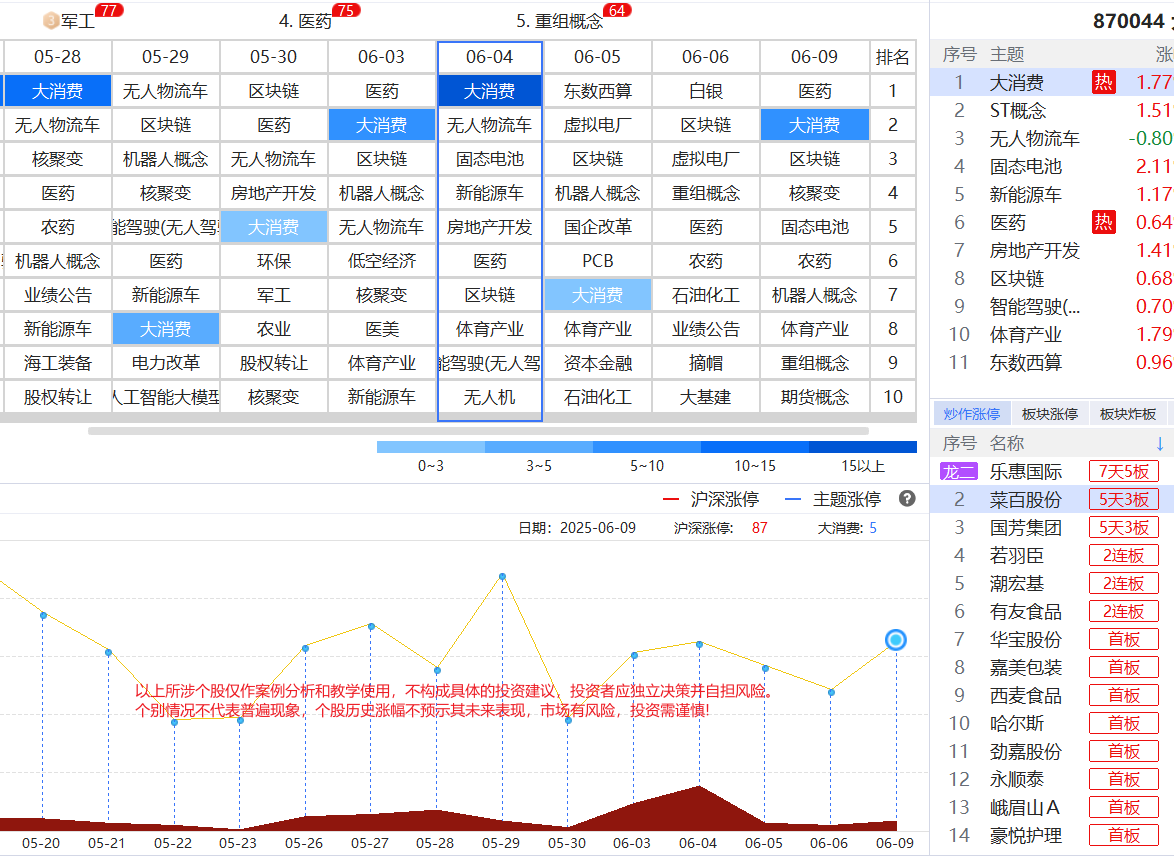This screenshot has height=857, width=1174.
Task: Click PCB cell in the 06-05 column
Action: [x=597, y=261]
